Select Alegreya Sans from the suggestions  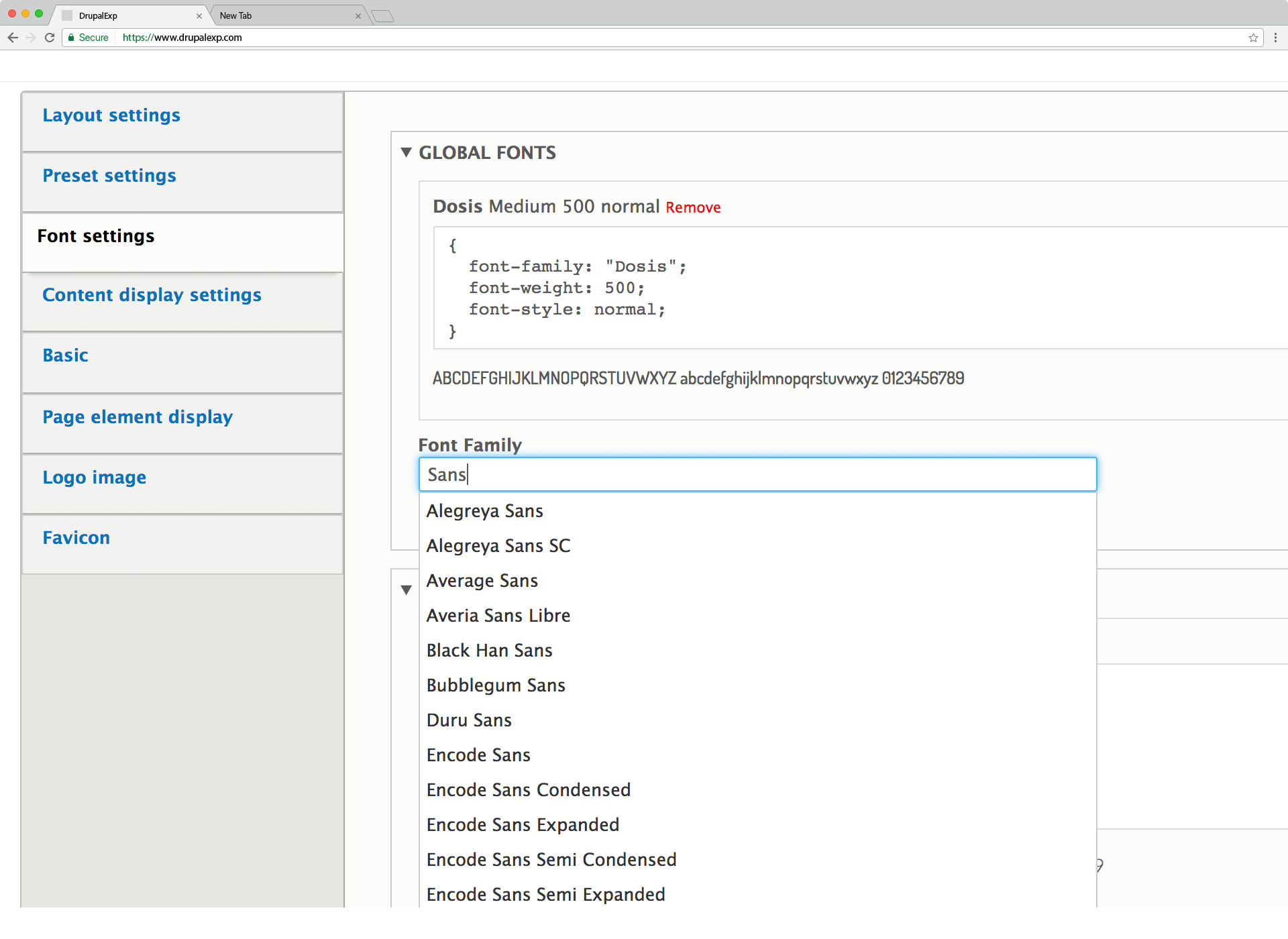point(484,510)
